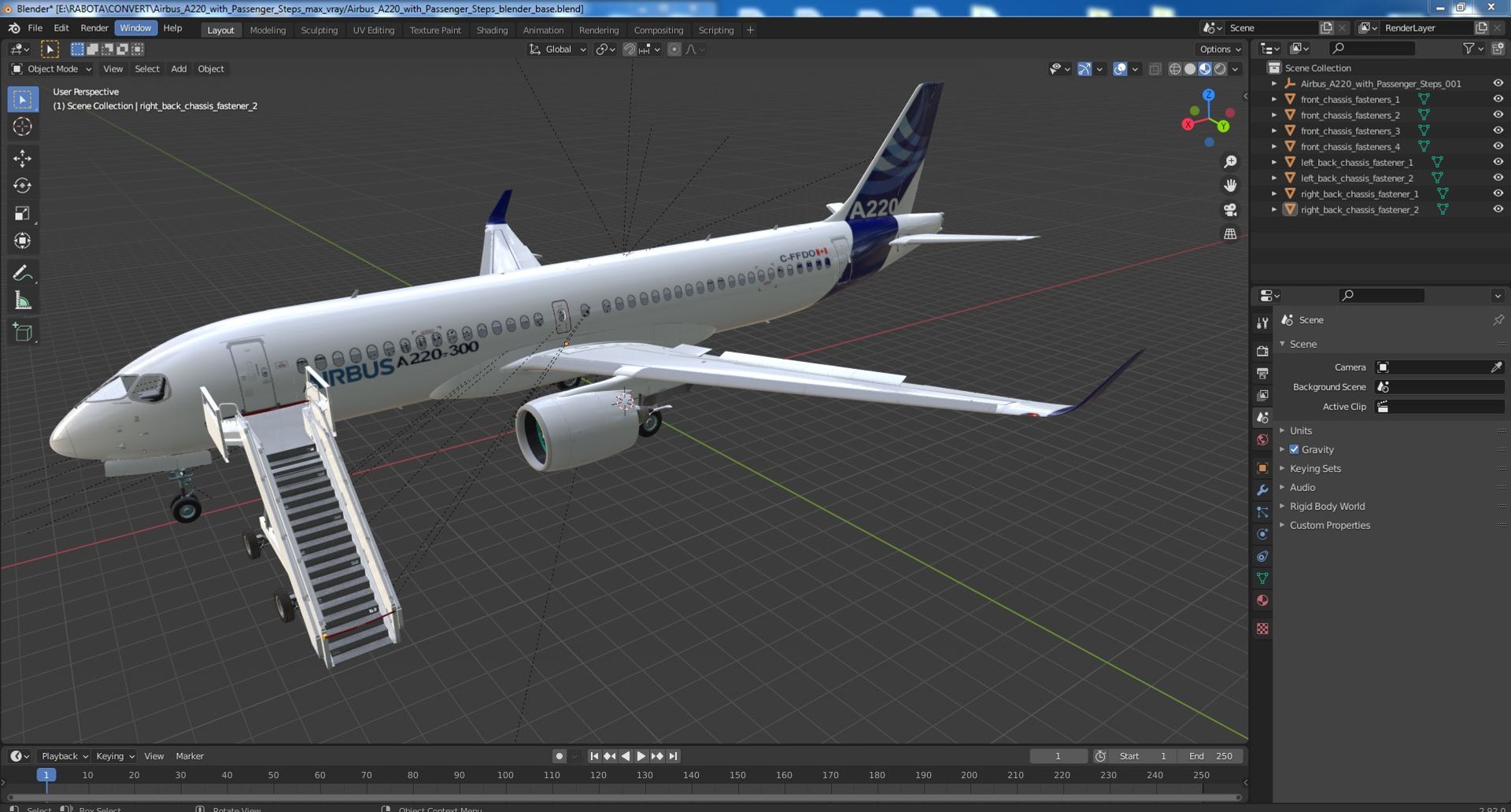This screenshot has width=1511, height=812.
Task: Open Modifier properties tab
Action: (1262, 490)
